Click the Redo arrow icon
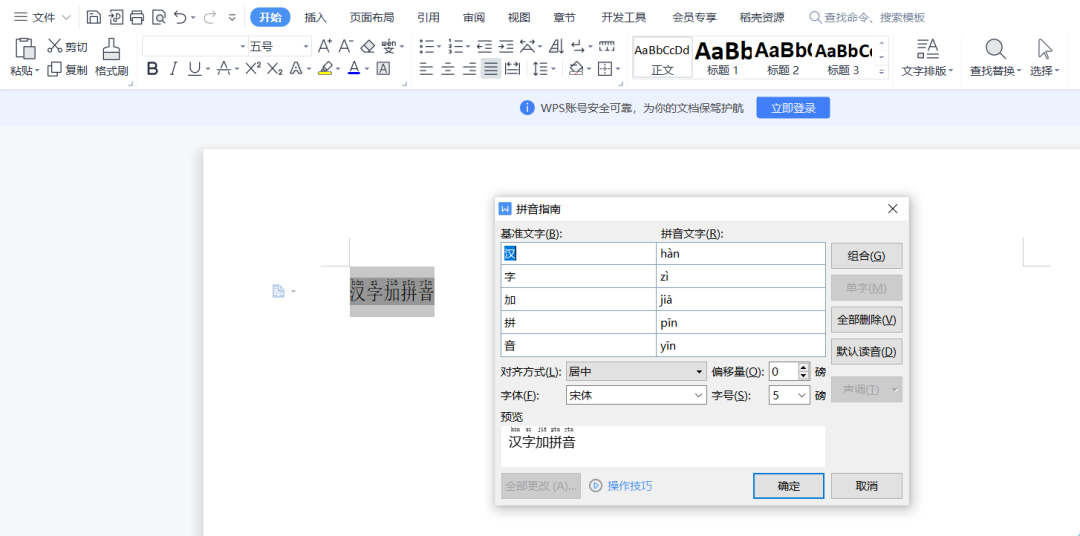 (x=209, y=17)
